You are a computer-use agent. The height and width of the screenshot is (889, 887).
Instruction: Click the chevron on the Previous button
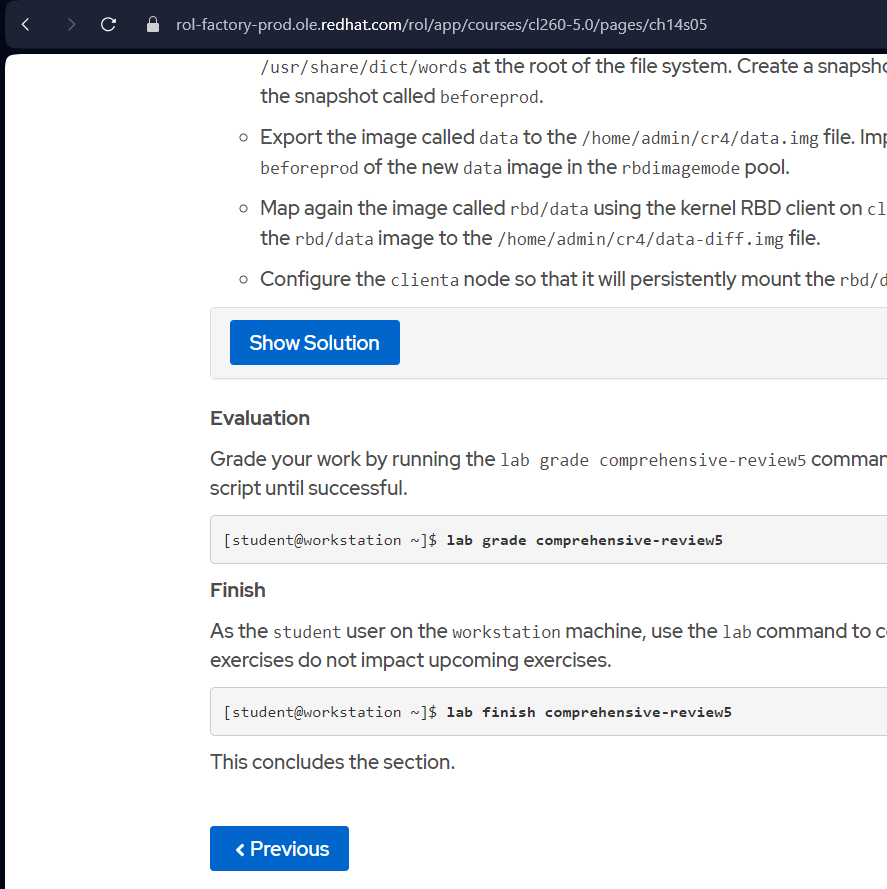pyautogui.click(x=240, y=849)
